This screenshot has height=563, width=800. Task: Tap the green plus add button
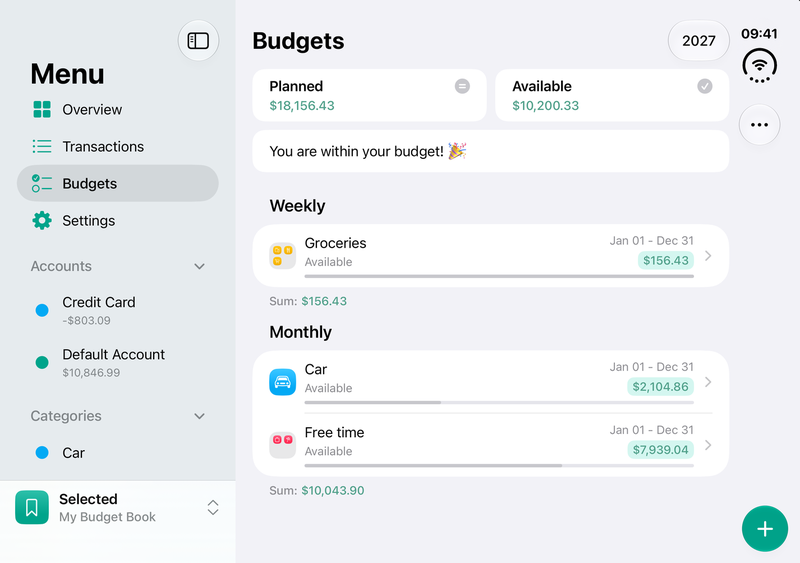(765, 529)
